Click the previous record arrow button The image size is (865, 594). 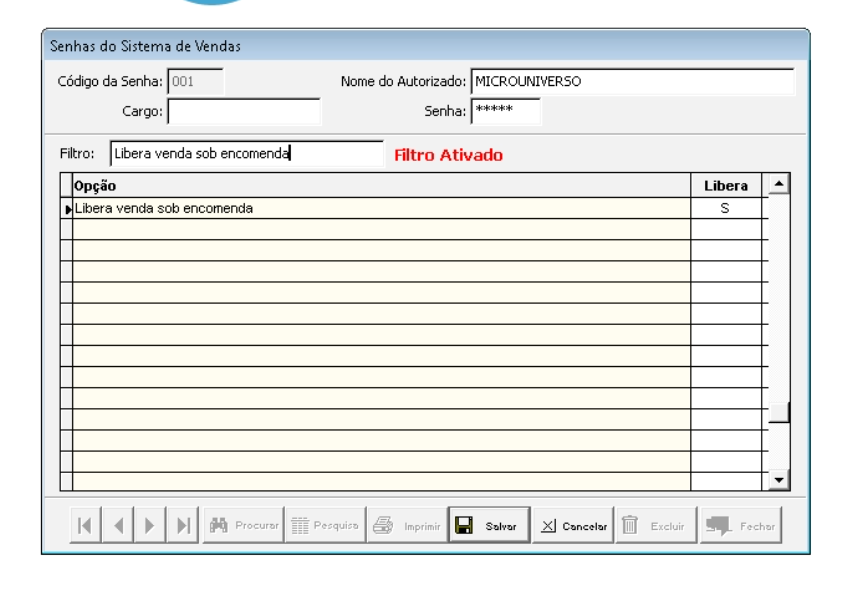pyautogui.click(x=116, y=525)
